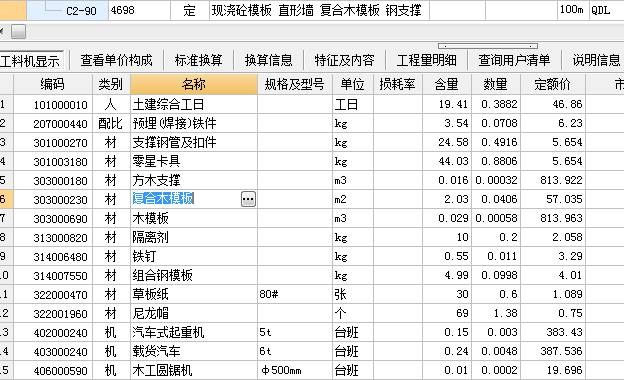Viewport: 624px width, 380px height.
Task: Click the QDL cell in the top row
Action: [606, 10]
